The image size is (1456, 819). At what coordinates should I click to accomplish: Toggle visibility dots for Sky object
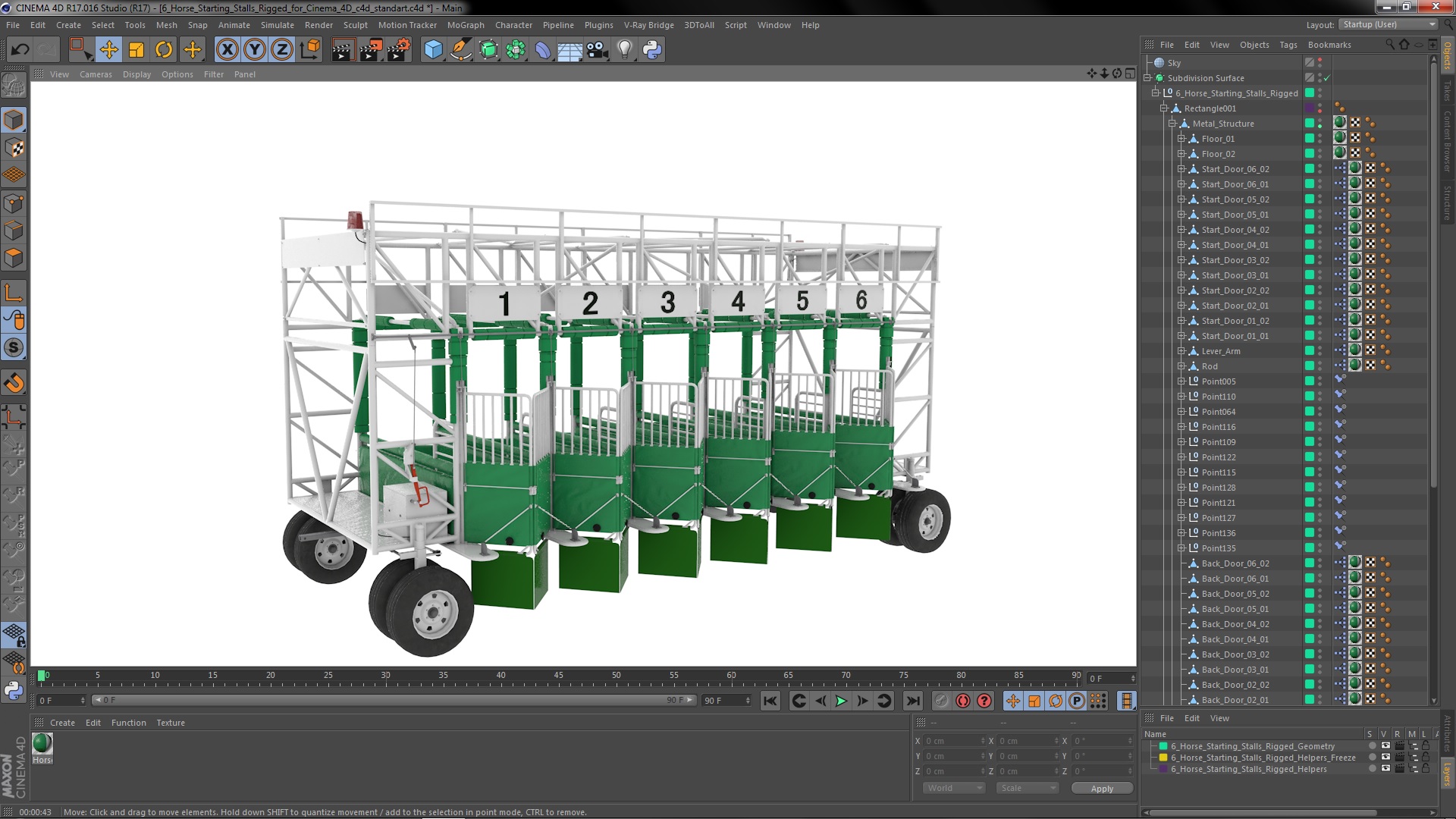tap(1319, 63)
